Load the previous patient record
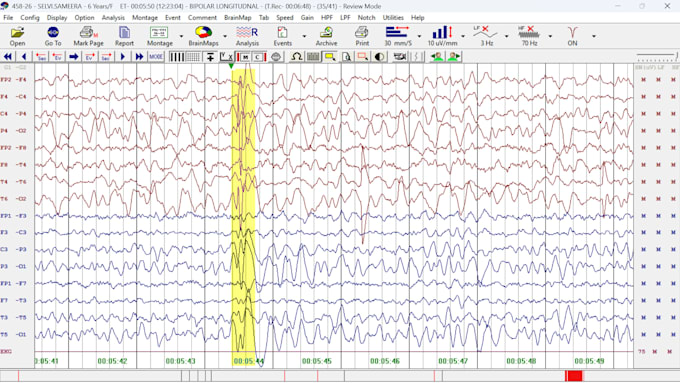The width and height of the screenshot is (680, 383). pos(437,57)
